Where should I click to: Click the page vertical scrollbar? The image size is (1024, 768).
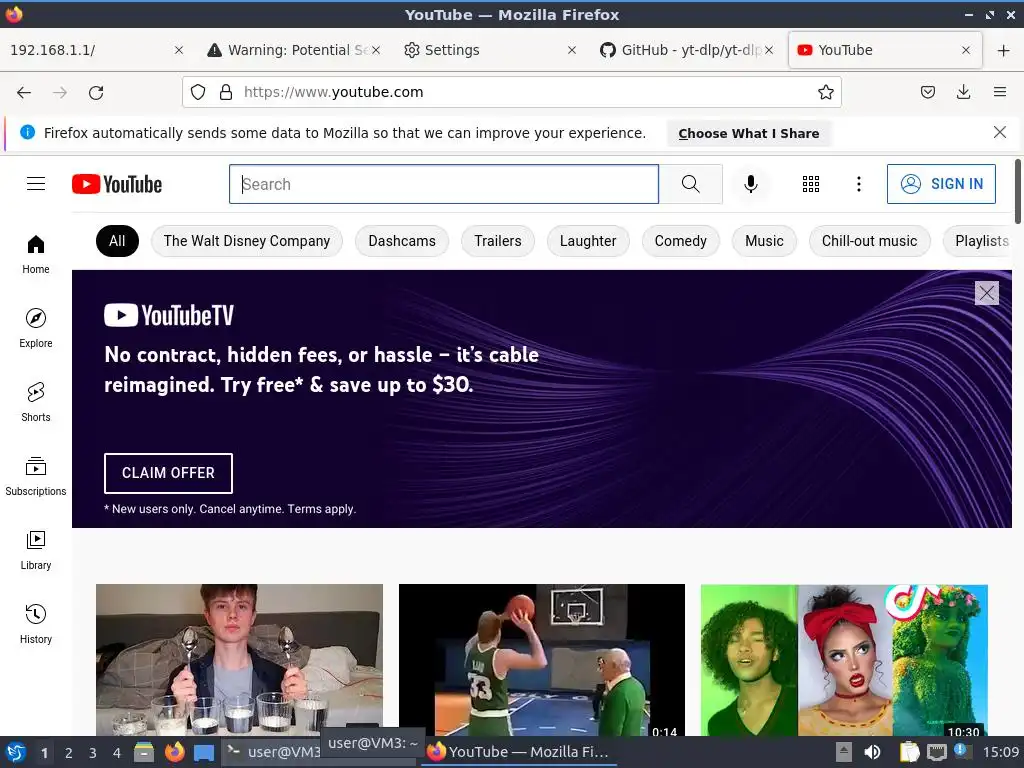coord(1017,191)
